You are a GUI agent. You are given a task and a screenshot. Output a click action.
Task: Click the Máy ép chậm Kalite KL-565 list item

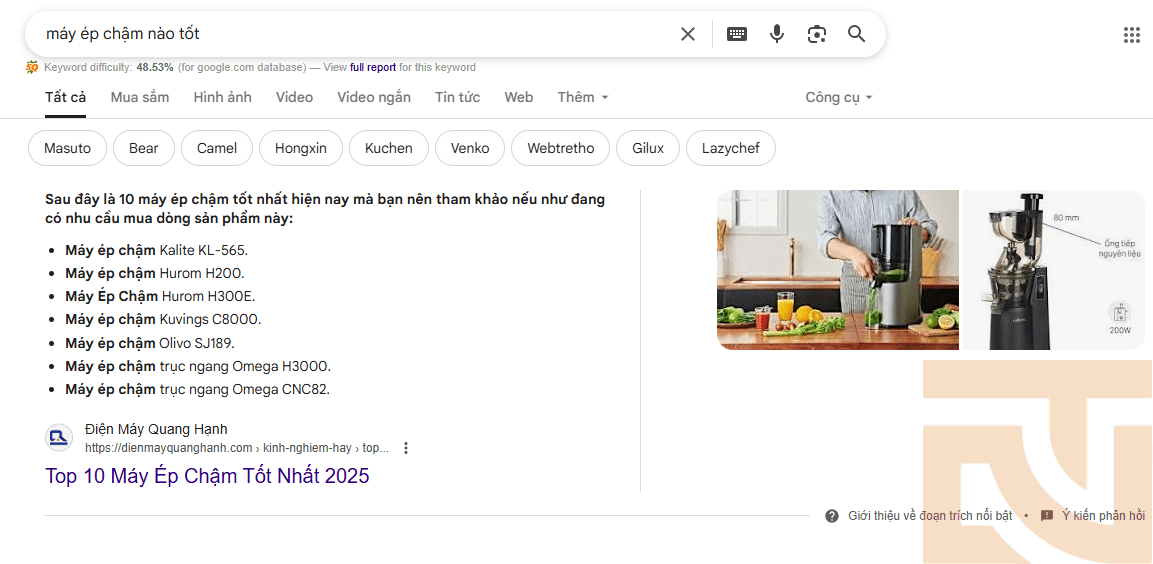(x=157, y=250)
